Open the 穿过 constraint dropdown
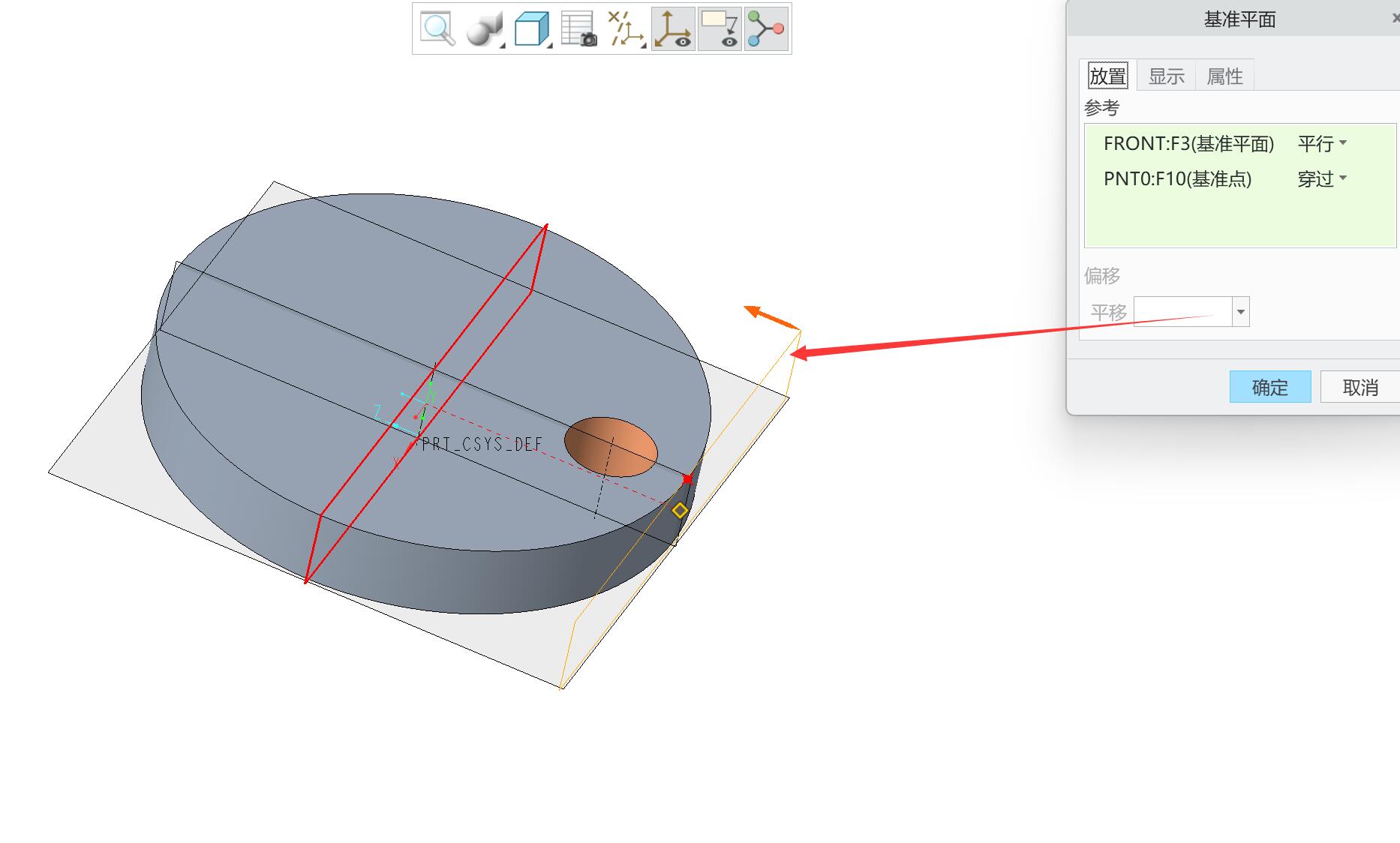Screen dimensions: 1400x843 (1322, 178)
